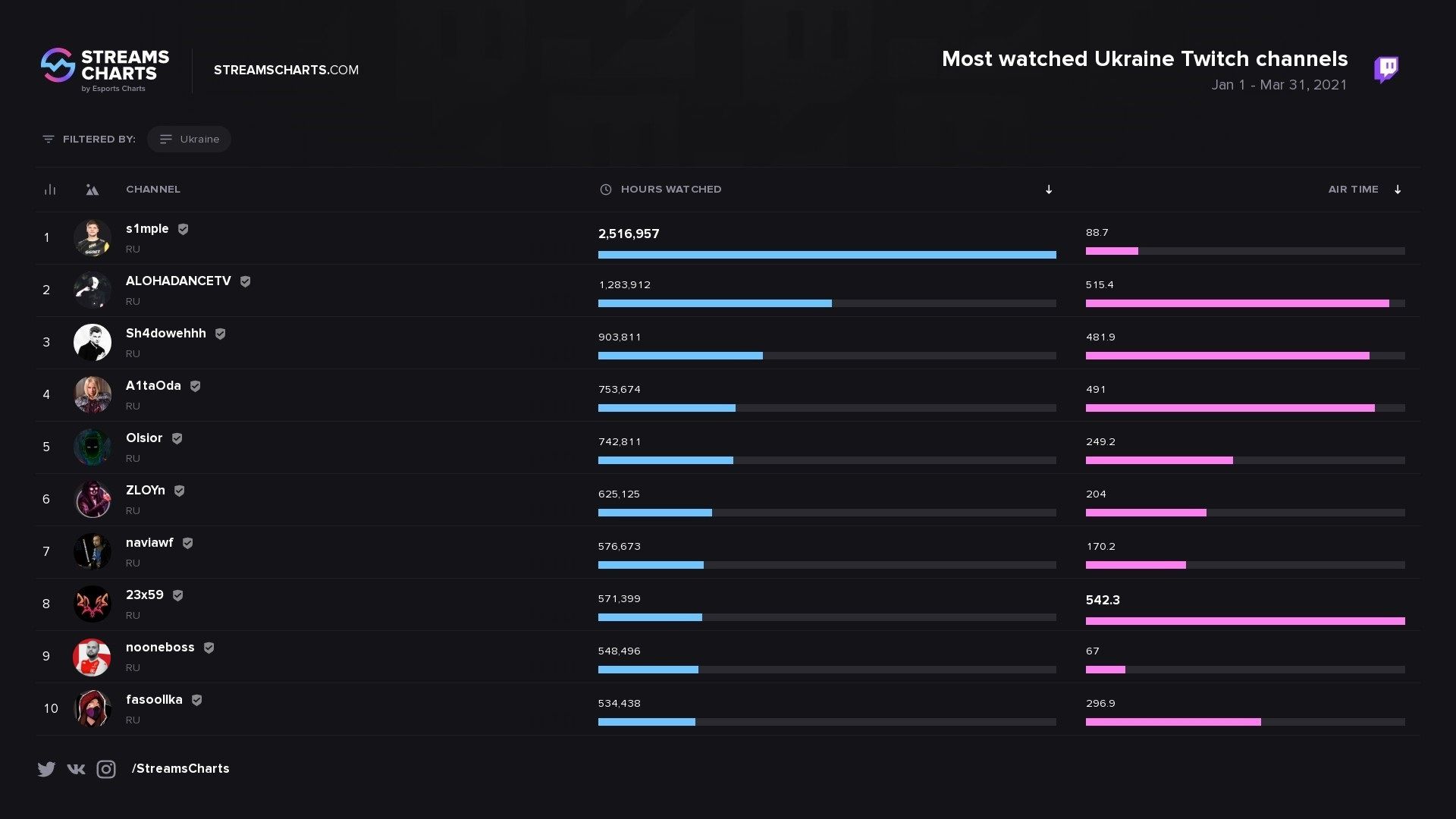This screenshot has height=819, width=1456.
Task: Select the 1,283,912 hours watched value
Action: click(x=625, y=285)
